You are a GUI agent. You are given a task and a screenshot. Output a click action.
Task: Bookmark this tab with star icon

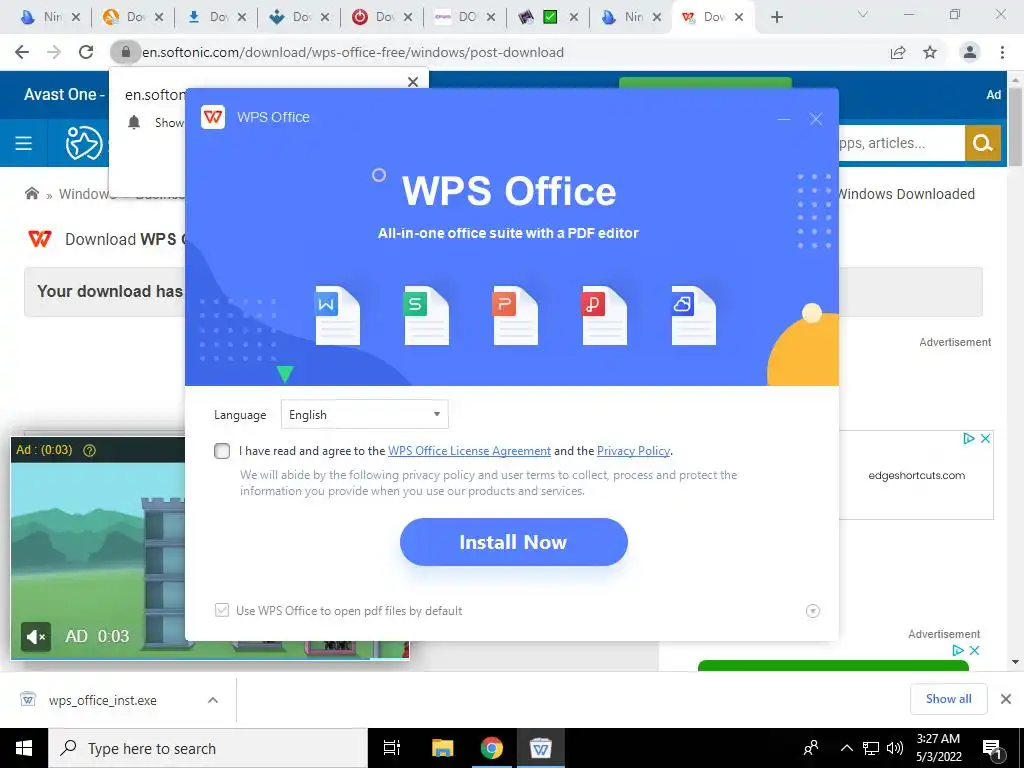pos(930,52)
